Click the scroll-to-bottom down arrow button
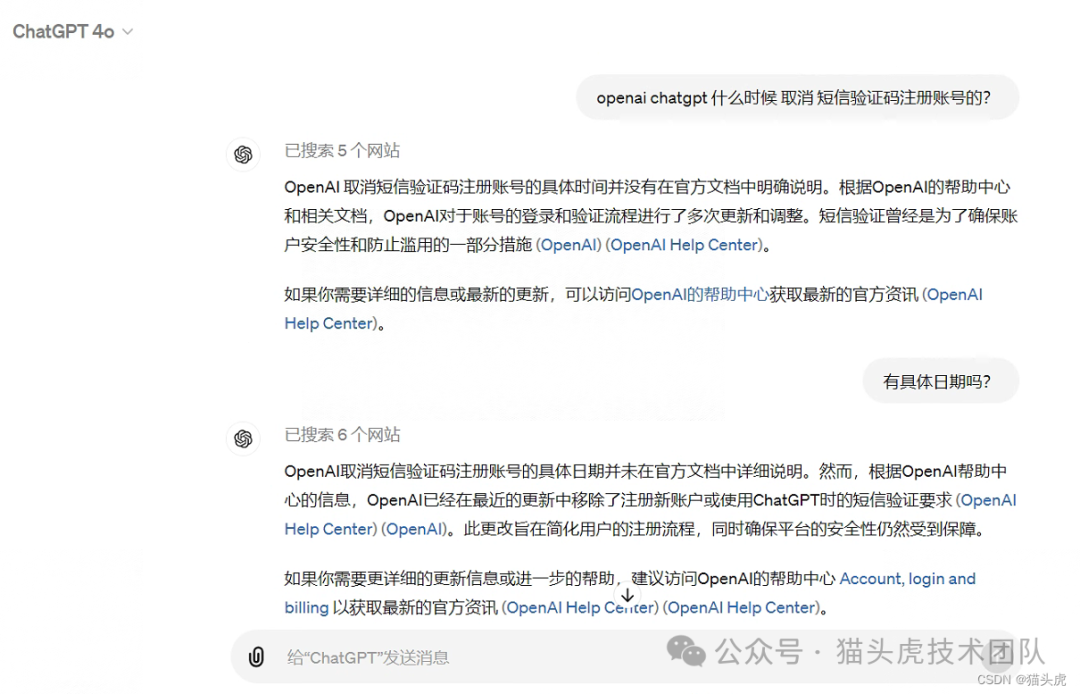Screen dimensions: 1080x694 (627, 596)
